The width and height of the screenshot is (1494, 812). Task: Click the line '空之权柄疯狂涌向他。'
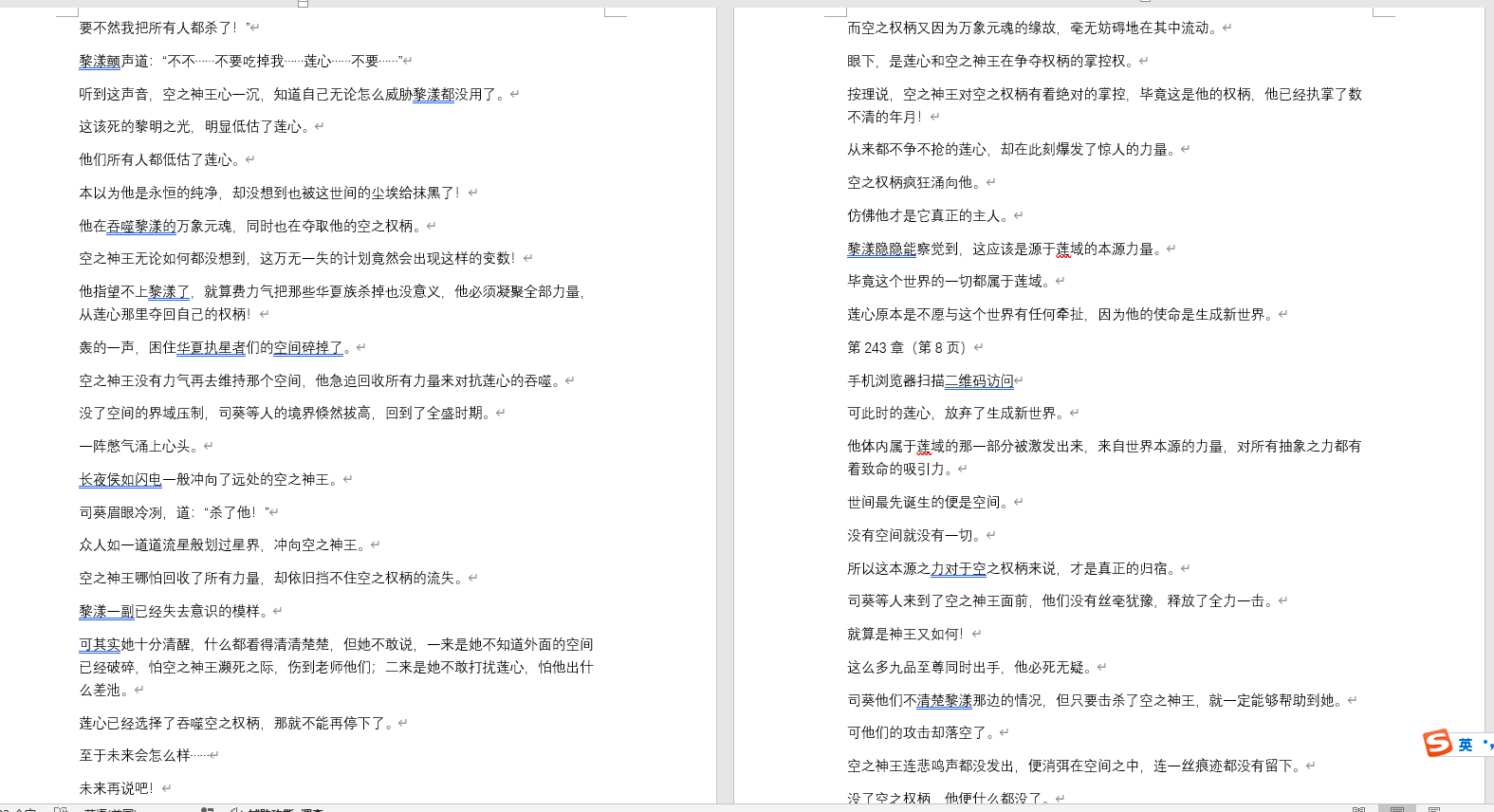(x=916, y=182)
